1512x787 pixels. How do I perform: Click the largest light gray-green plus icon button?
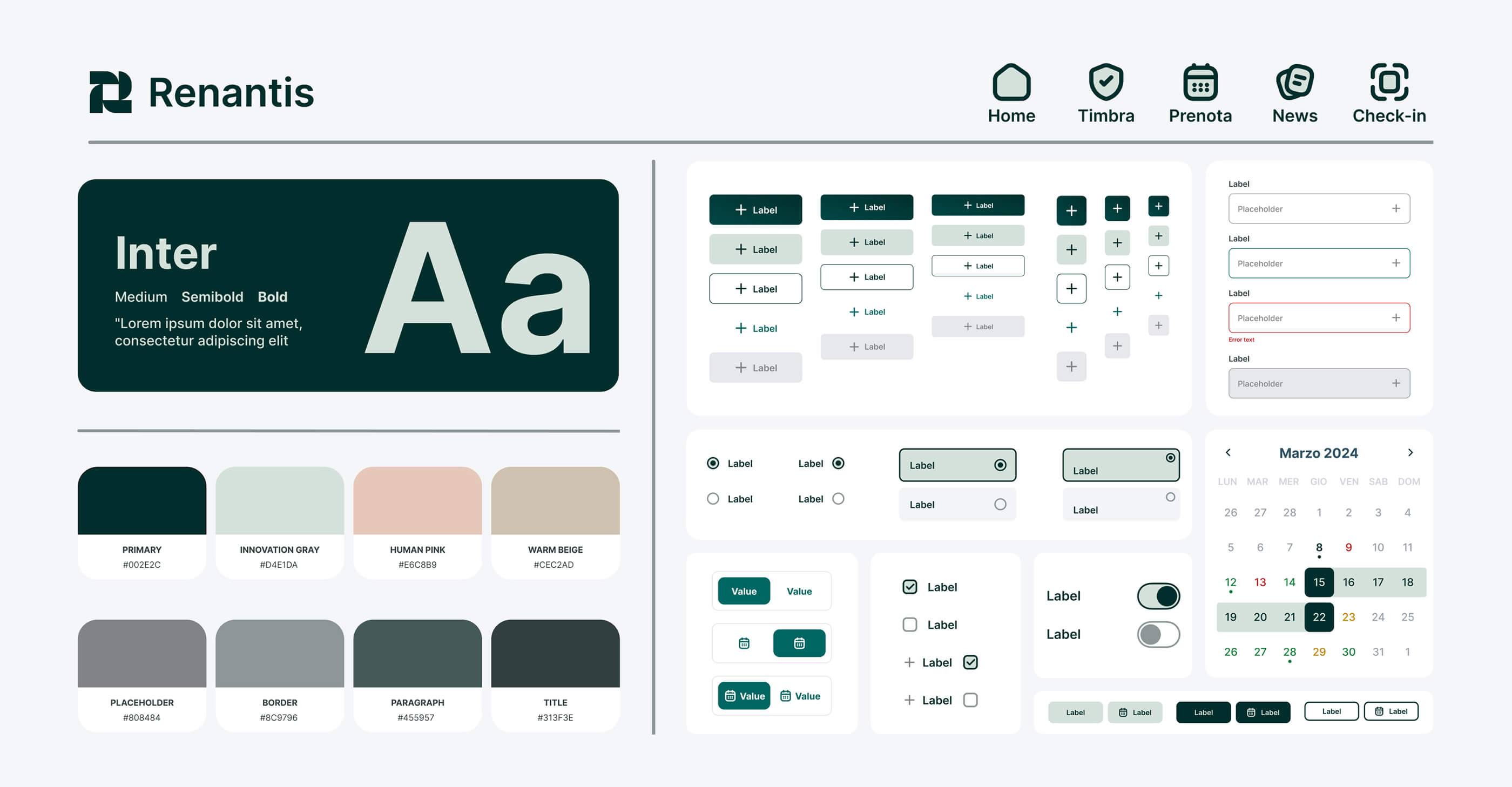1071,249
